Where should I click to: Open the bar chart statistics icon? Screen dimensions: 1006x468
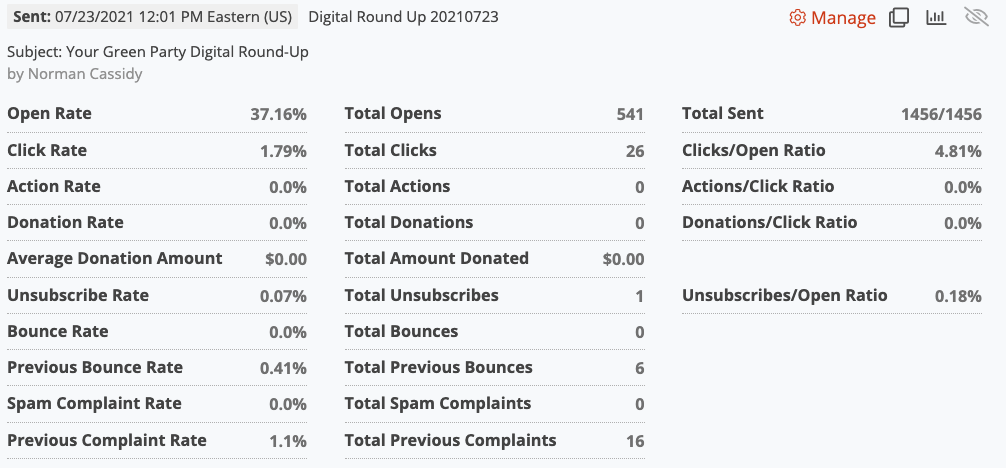937,17
